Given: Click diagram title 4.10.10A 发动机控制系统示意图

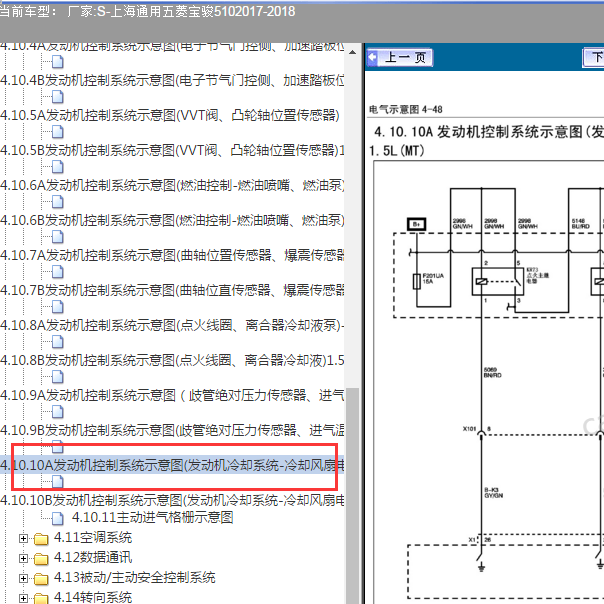Looking at the screenshot, I should 488,132.
